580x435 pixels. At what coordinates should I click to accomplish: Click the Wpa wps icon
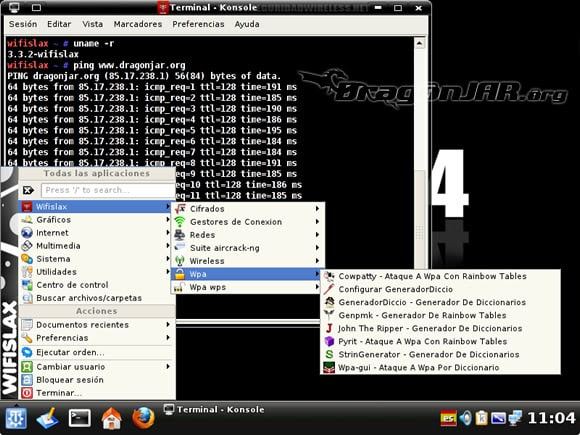180,287
